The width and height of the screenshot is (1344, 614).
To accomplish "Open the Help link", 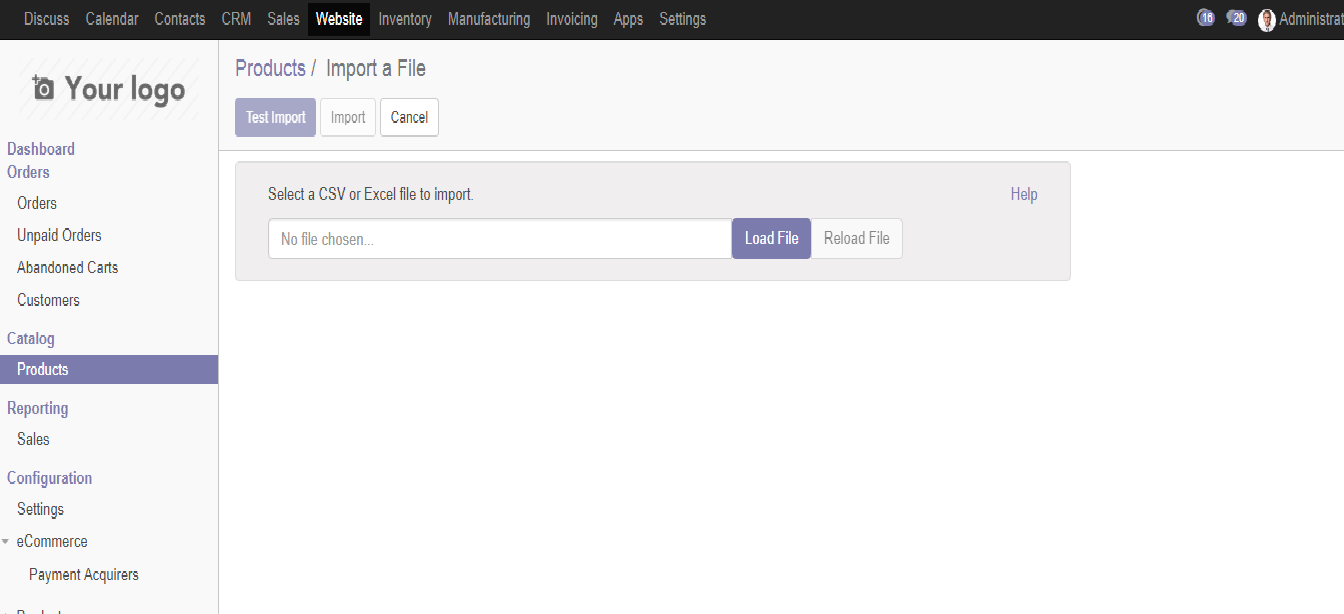I will point(1024,194).
